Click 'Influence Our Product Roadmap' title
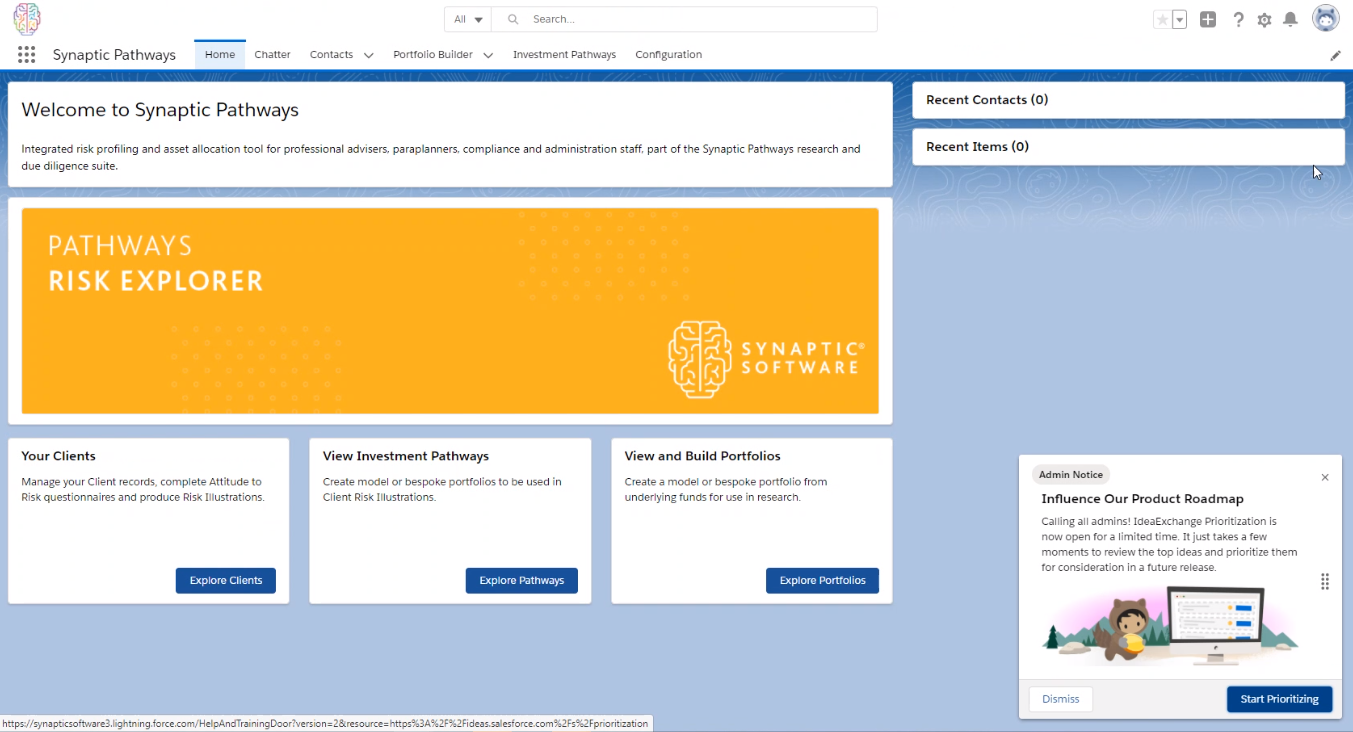Screen dimensions: 1353x732 tap(1142, 499)
